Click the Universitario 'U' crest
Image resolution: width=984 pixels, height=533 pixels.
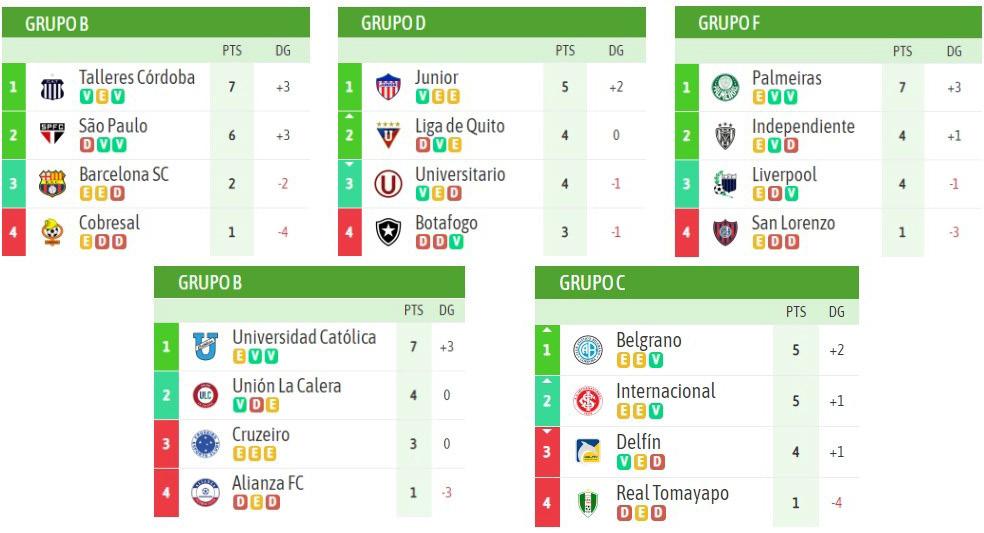point(388,184)
